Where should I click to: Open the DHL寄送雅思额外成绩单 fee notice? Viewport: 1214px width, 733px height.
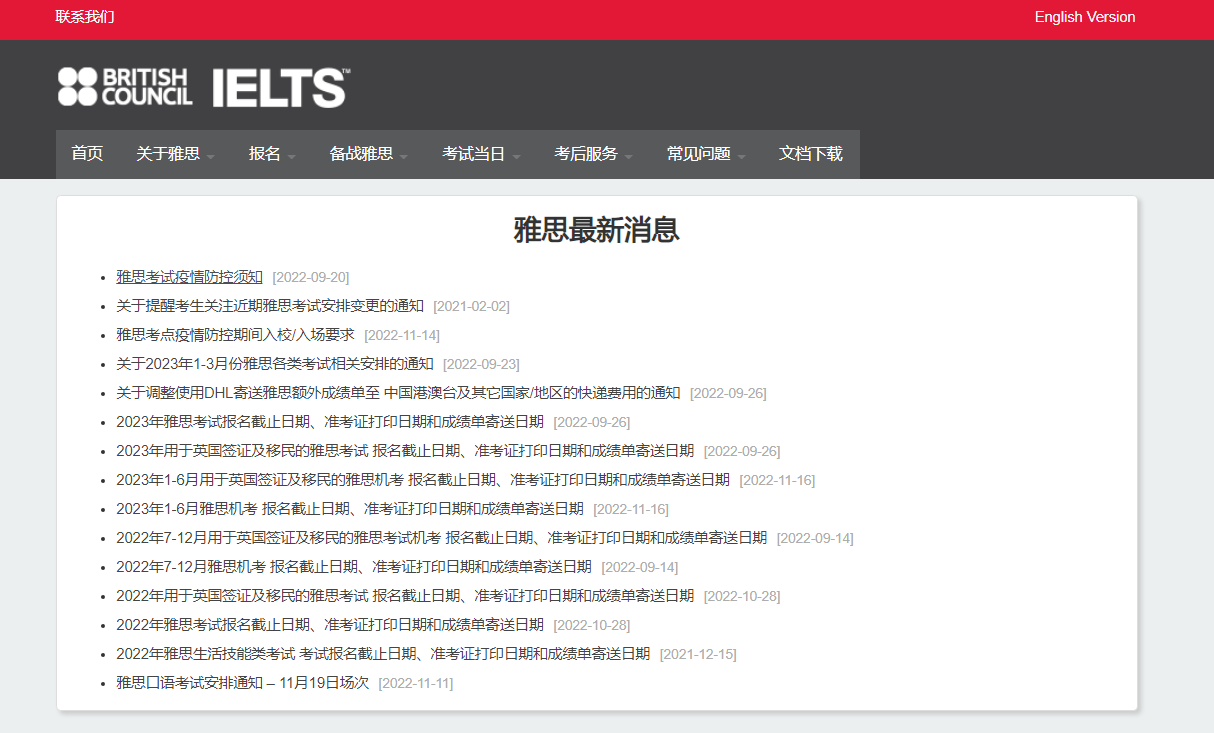coord(398,393)
